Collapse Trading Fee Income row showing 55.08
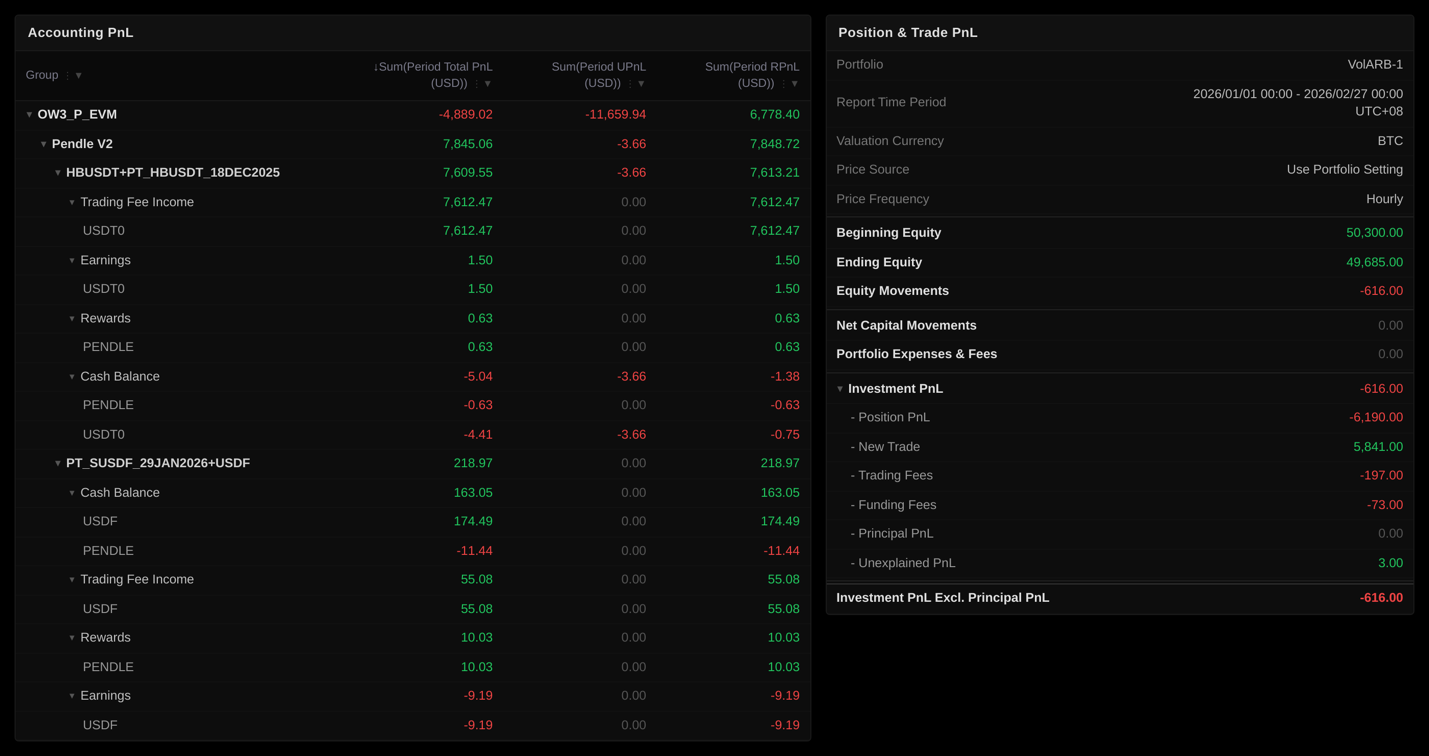Image resolution: width=1429 pixels, height=756 pixels. click(x=72, y=580)
